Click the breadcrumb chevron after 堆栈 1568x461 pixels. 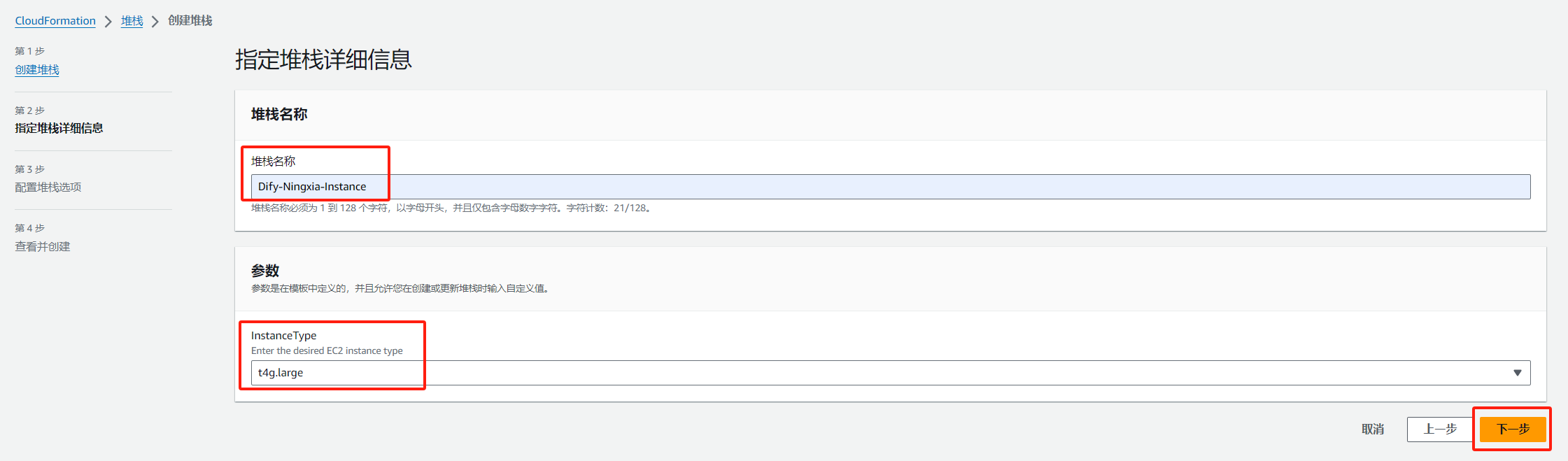[x=155, y=22]
